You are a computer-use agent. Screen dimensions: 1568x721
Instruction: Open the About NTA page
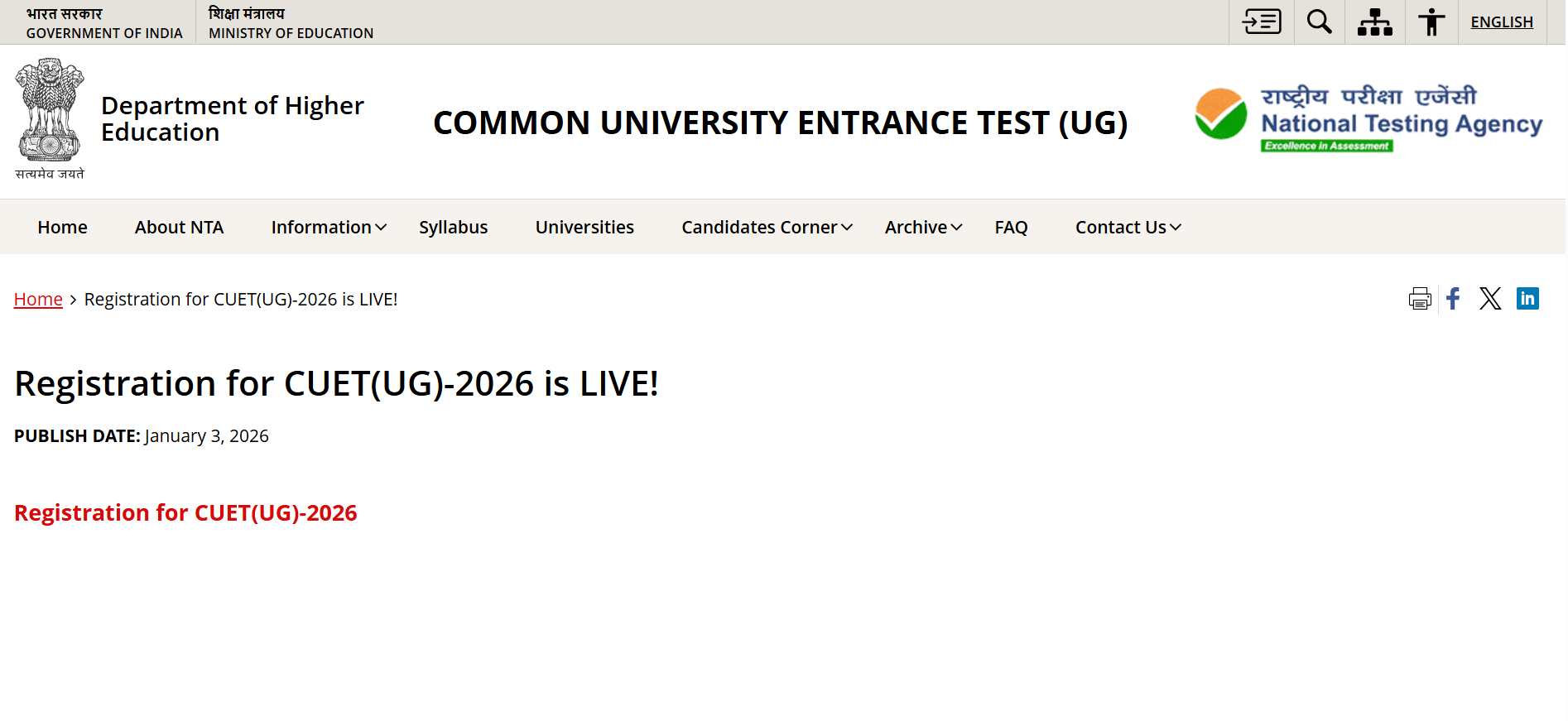(x=179, y=228)
